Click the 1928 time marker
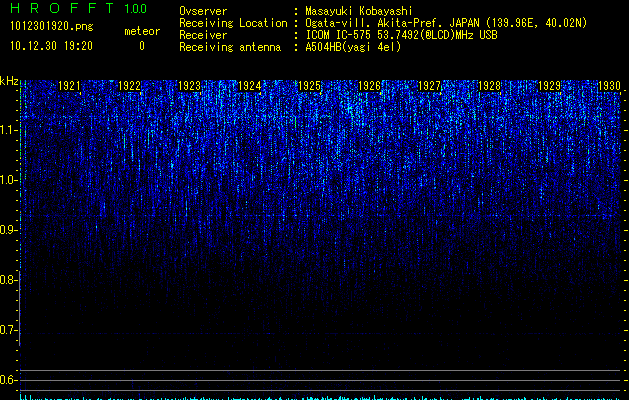629x400 pixels. click(489, 86)
